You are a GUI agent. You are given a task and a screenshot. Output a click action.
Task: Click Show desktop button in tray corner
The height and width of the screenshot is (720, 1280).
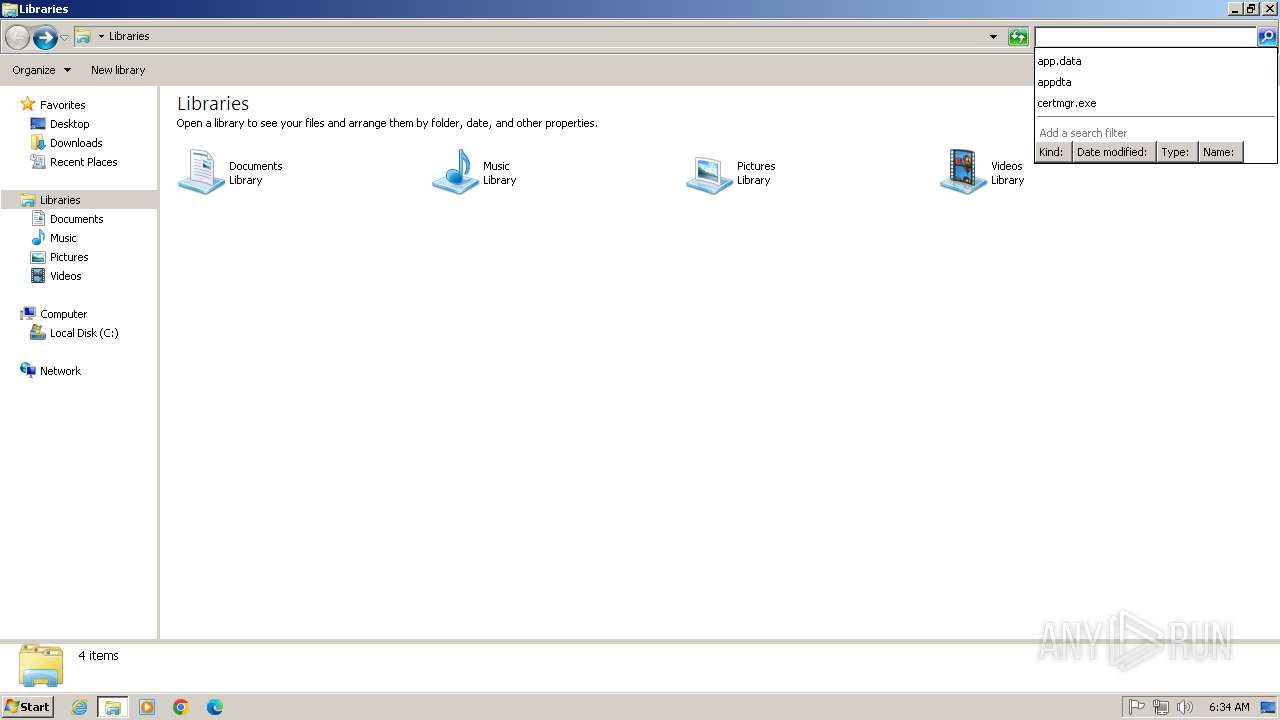click(1268, 707)
